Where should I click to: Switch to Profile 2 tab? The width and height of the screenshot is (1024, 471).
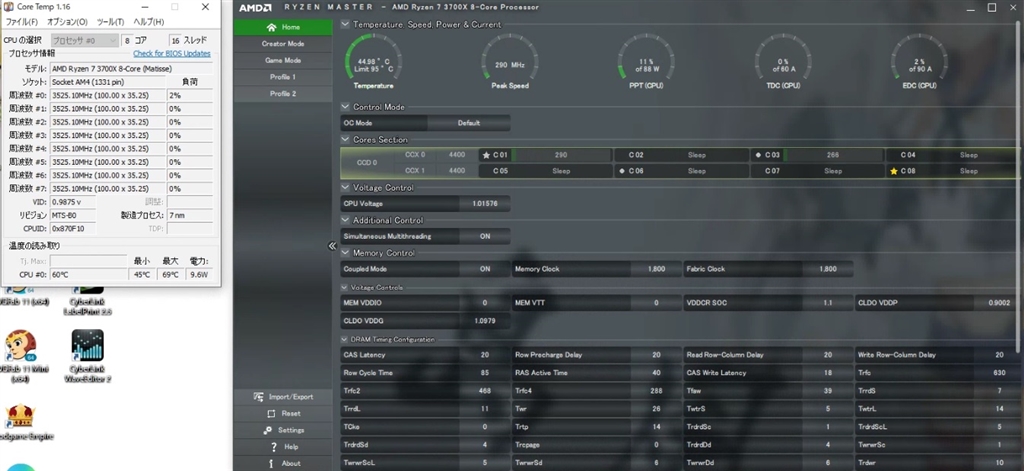(283, 94)
